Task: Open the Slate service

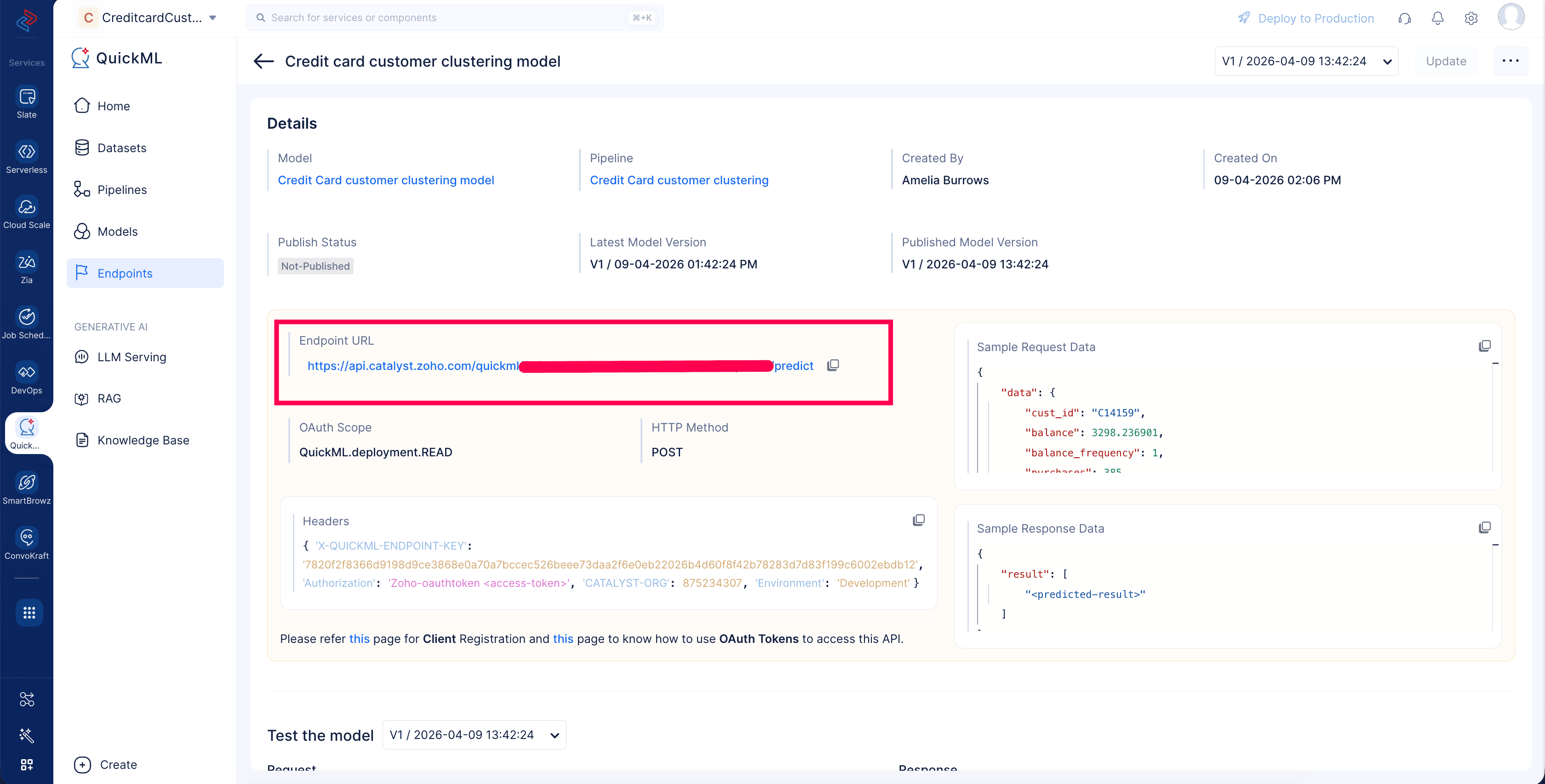Action: (x=26, y=102)
